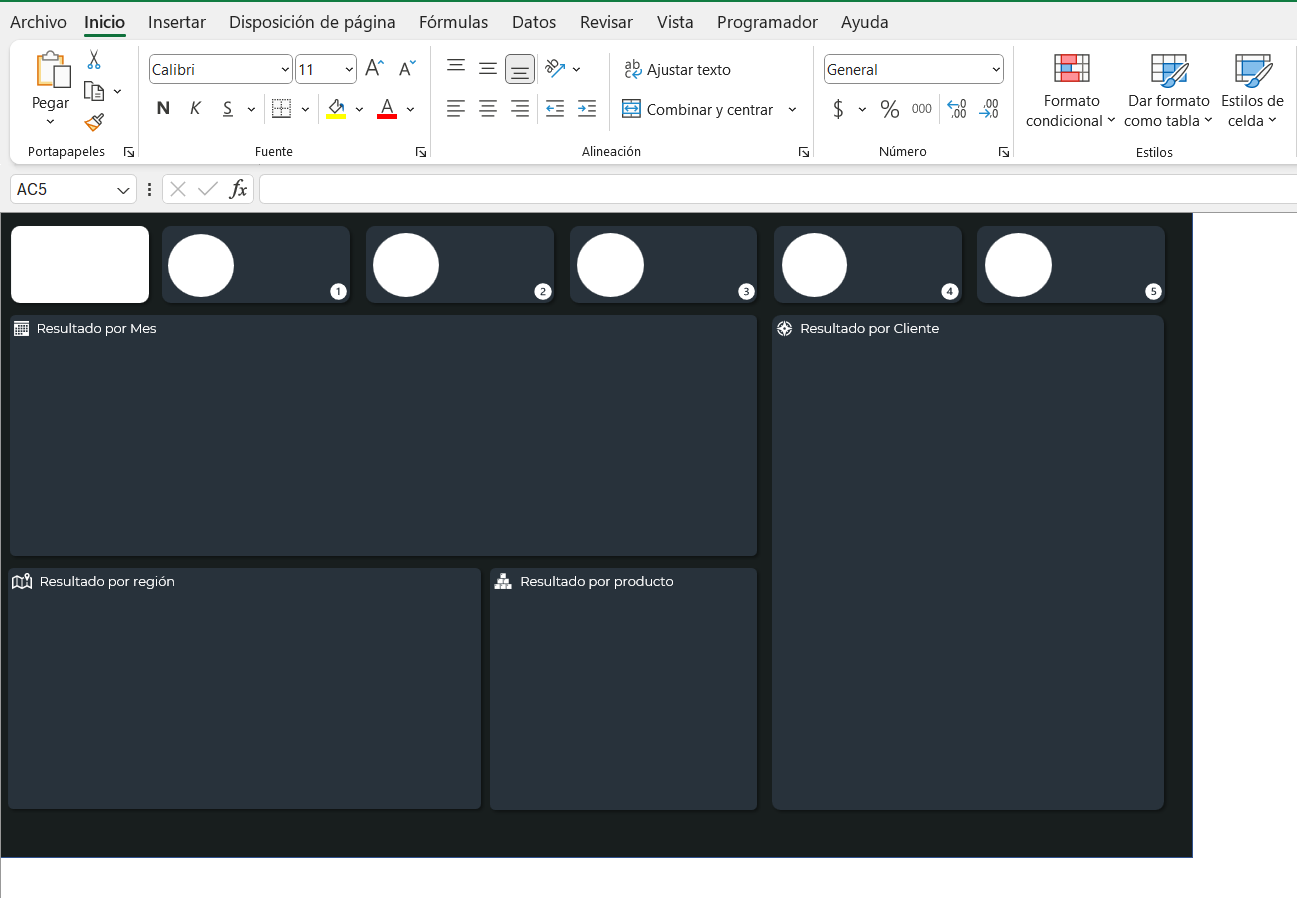
Task: Open the font size 11 dropdown
Action: click(x=325, y=68)
